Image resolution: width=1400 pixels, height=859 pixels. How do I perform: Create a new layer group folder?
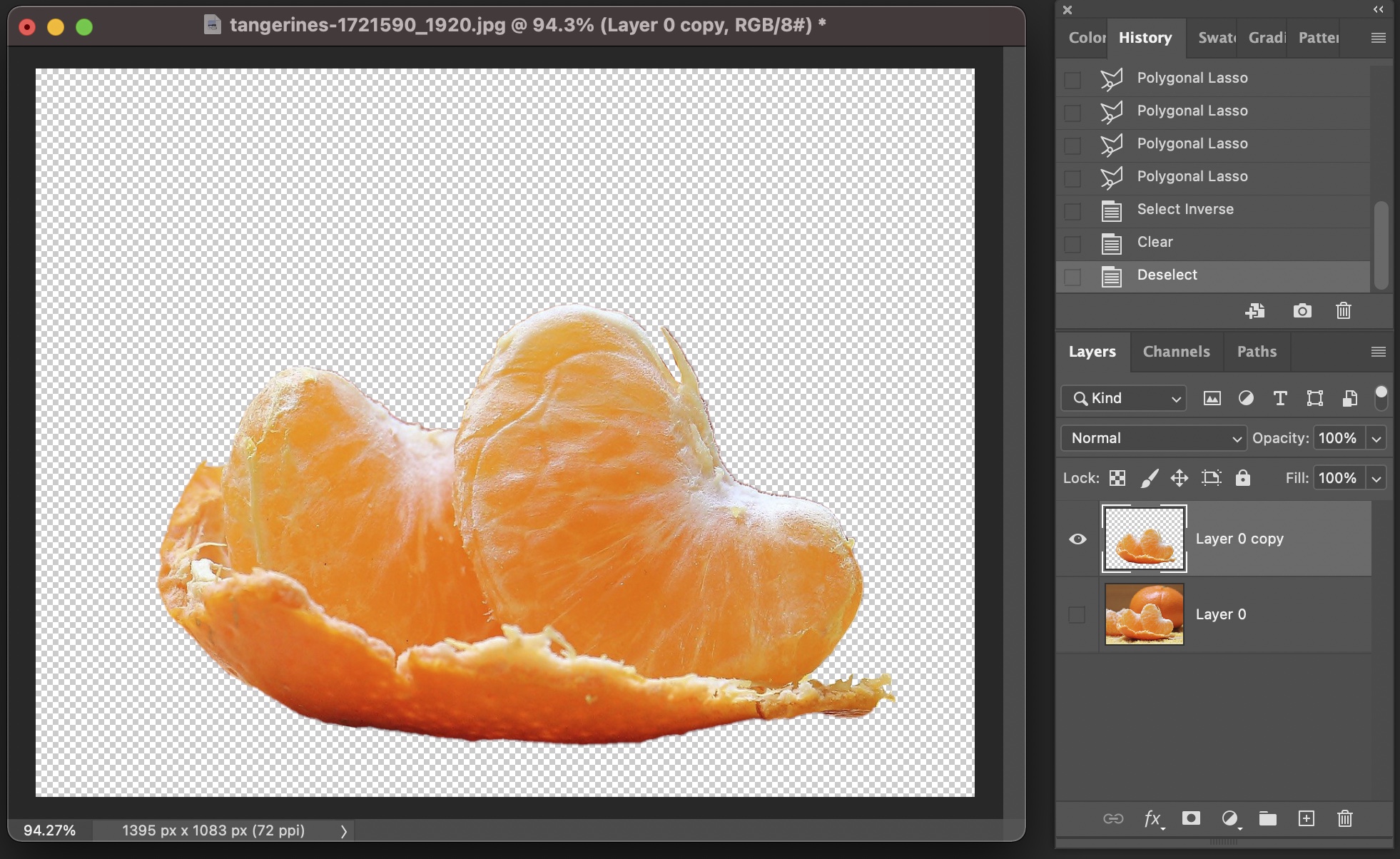tap(1268, 818)
